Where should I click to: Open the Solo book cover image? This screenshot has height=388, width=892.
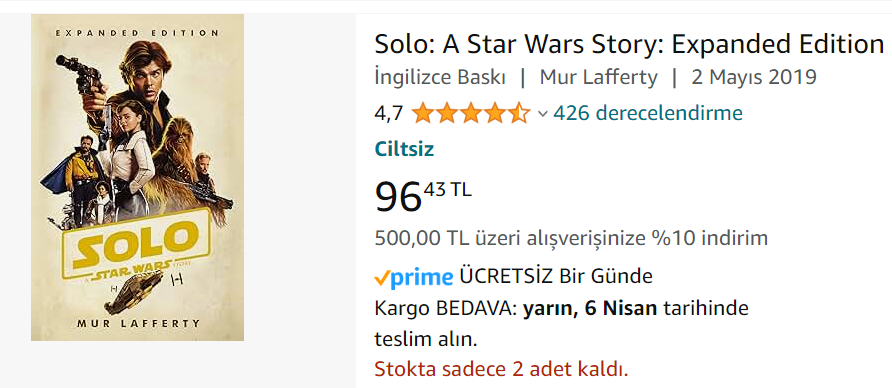pos(137,178)
